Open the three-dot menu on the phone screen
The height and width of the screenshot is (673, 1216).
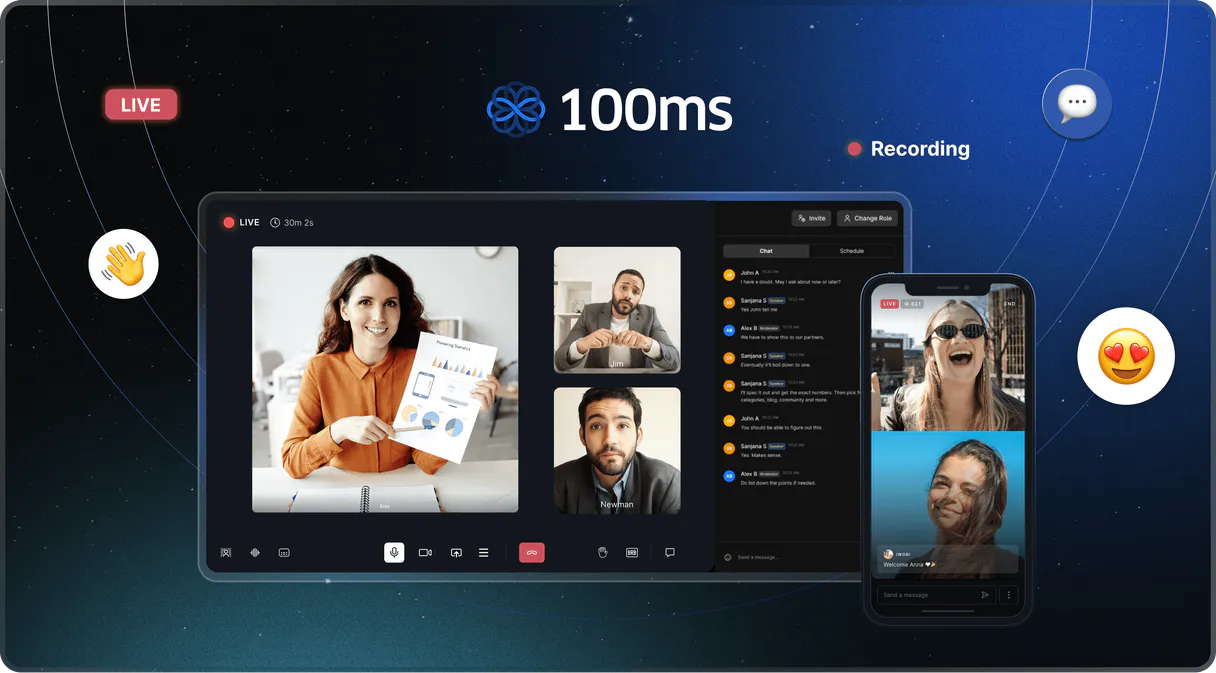1009,594
